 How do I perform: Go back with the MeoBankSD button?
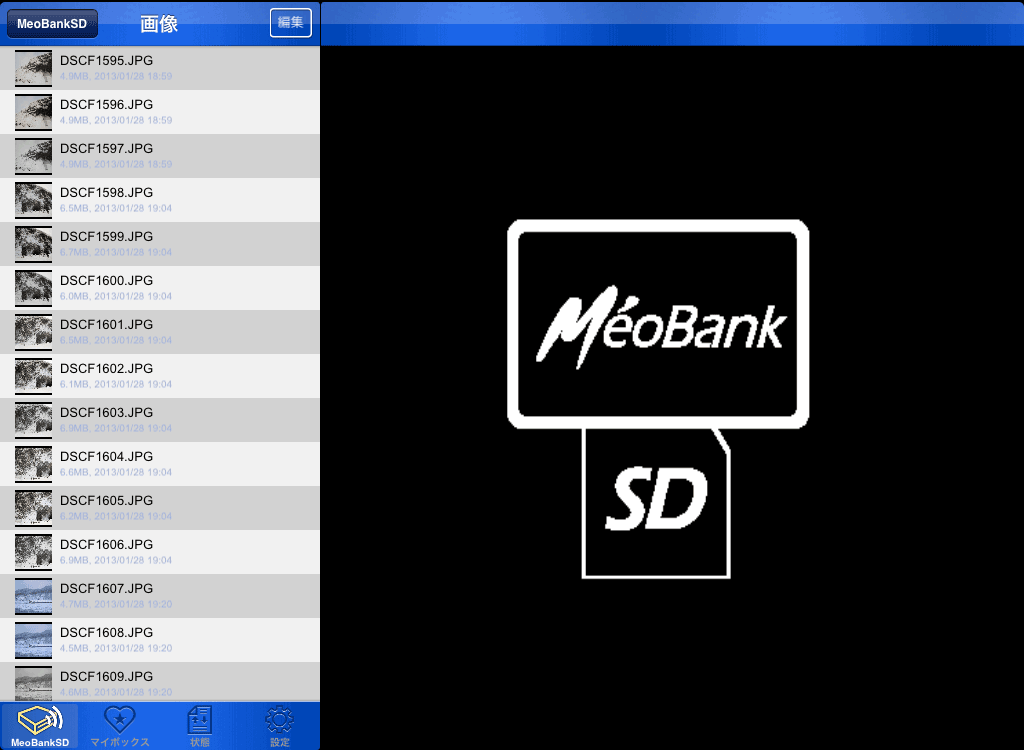point(52,24)
